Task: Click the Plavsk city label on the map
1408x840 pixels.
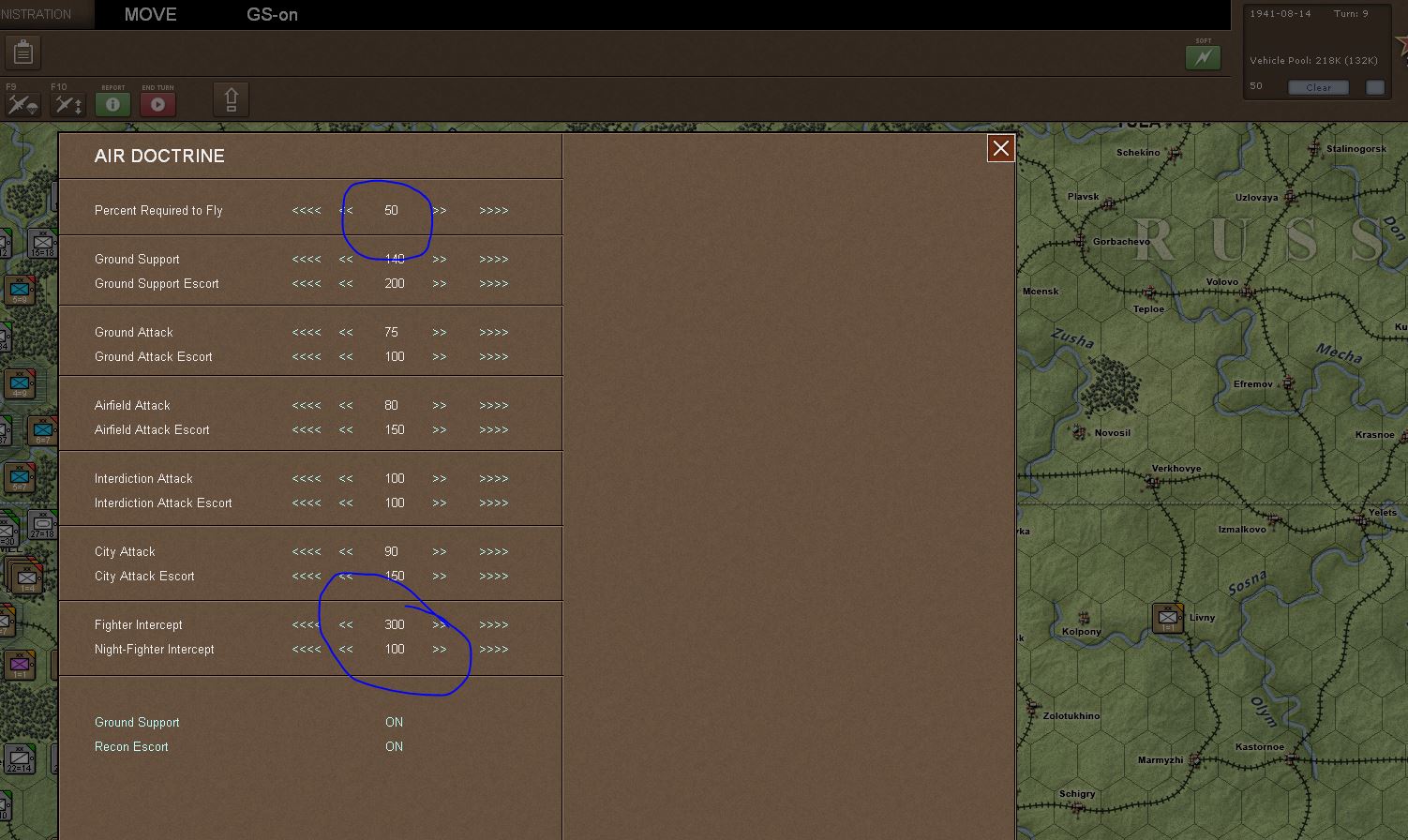Action: pos(1083,197)
